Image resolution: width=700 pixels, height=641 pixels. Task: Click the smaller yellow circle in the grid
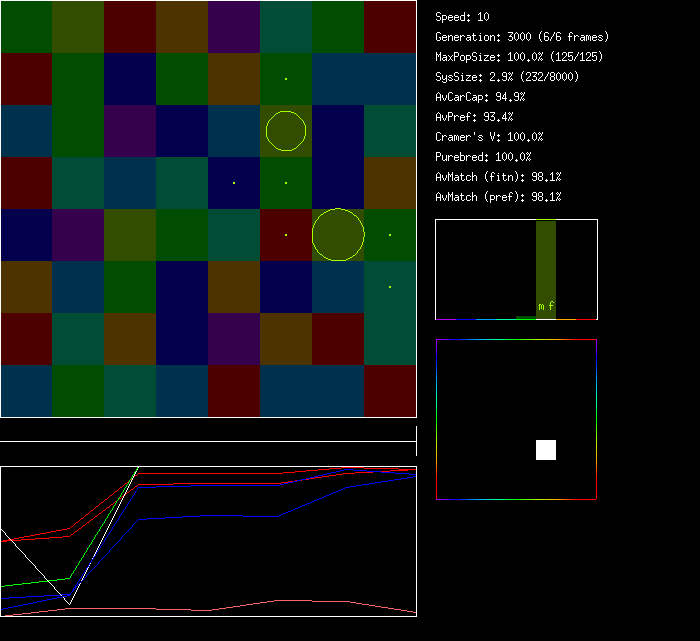[286, 131]
